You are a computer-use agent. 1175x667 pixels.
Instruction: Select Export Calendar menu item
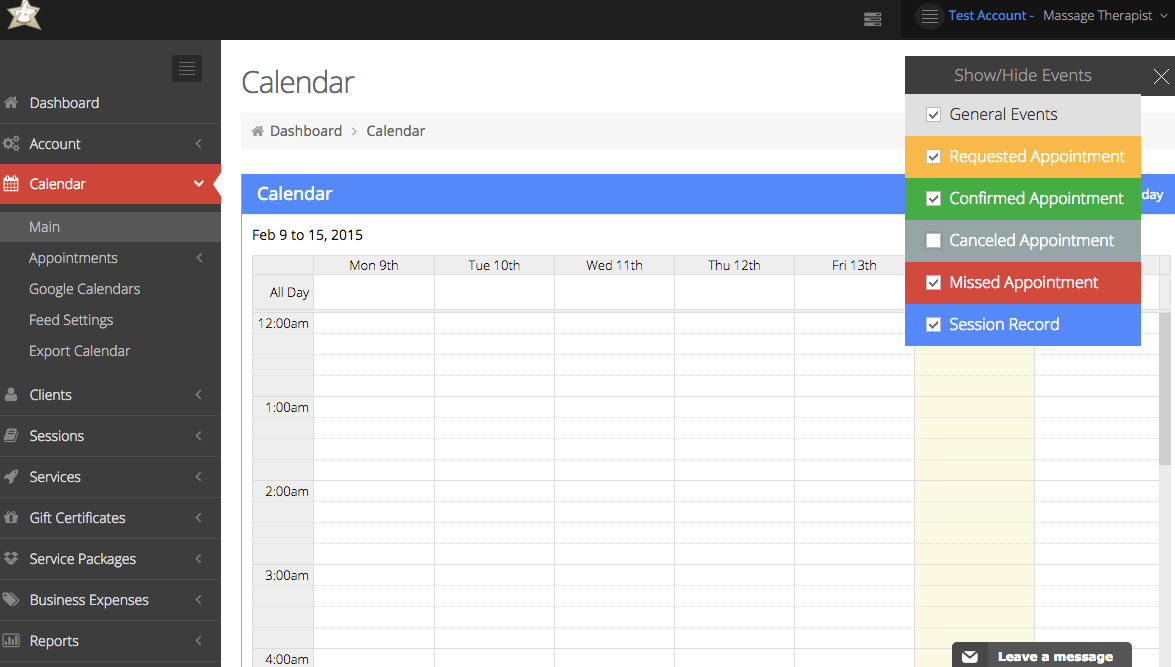[79, 351]
